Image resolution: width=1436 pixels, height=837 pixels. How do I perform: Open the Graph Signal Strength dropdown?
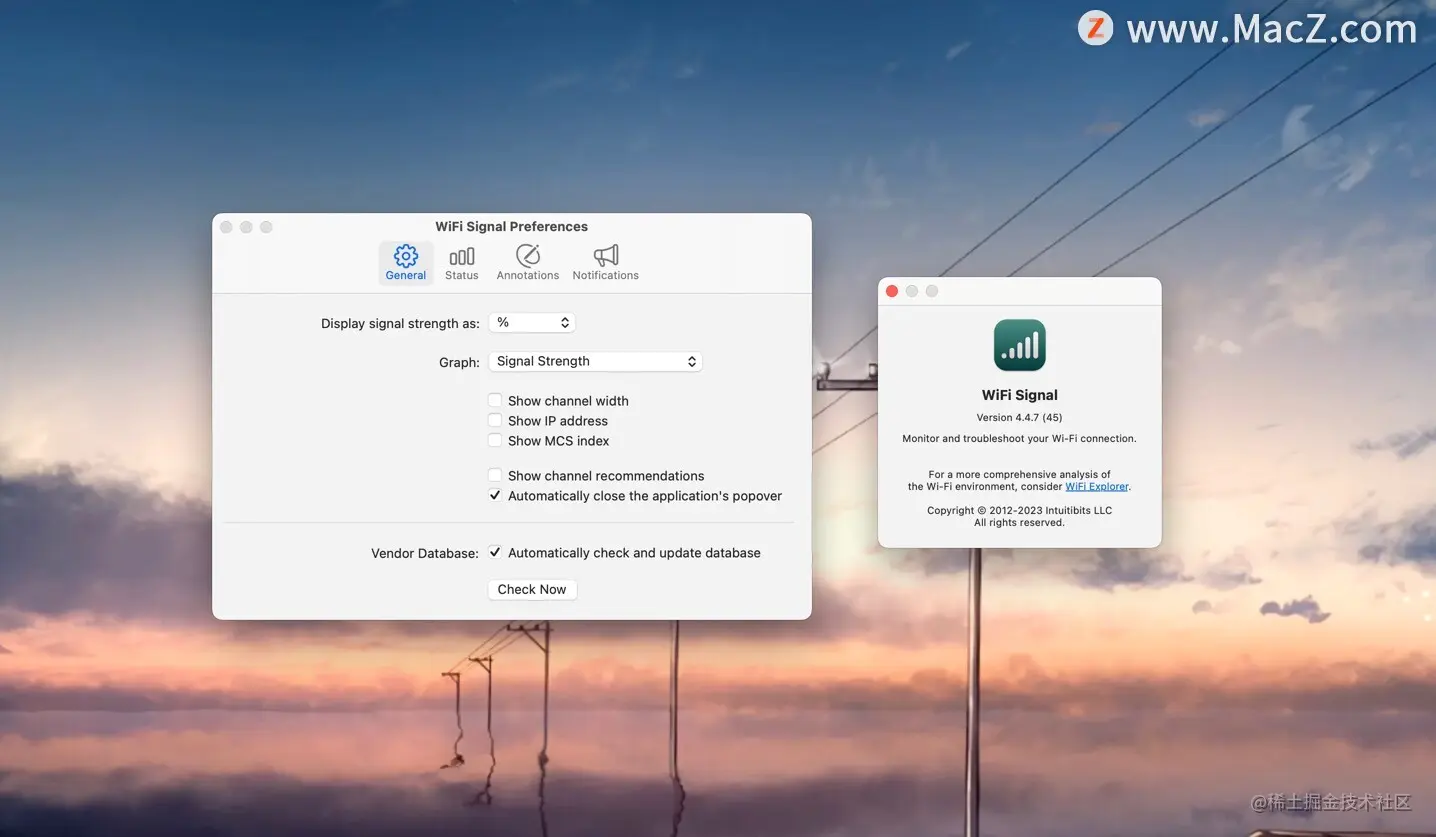(596, 362)
